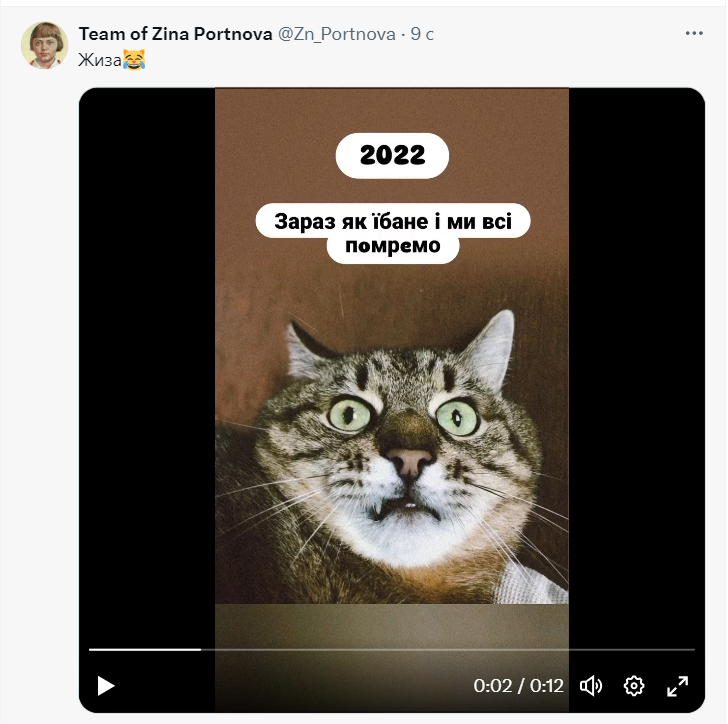Click the 2022 caption bubble
Image resolution: width=728 pixels, height=724 pixels.
click(x=392, y=155)
